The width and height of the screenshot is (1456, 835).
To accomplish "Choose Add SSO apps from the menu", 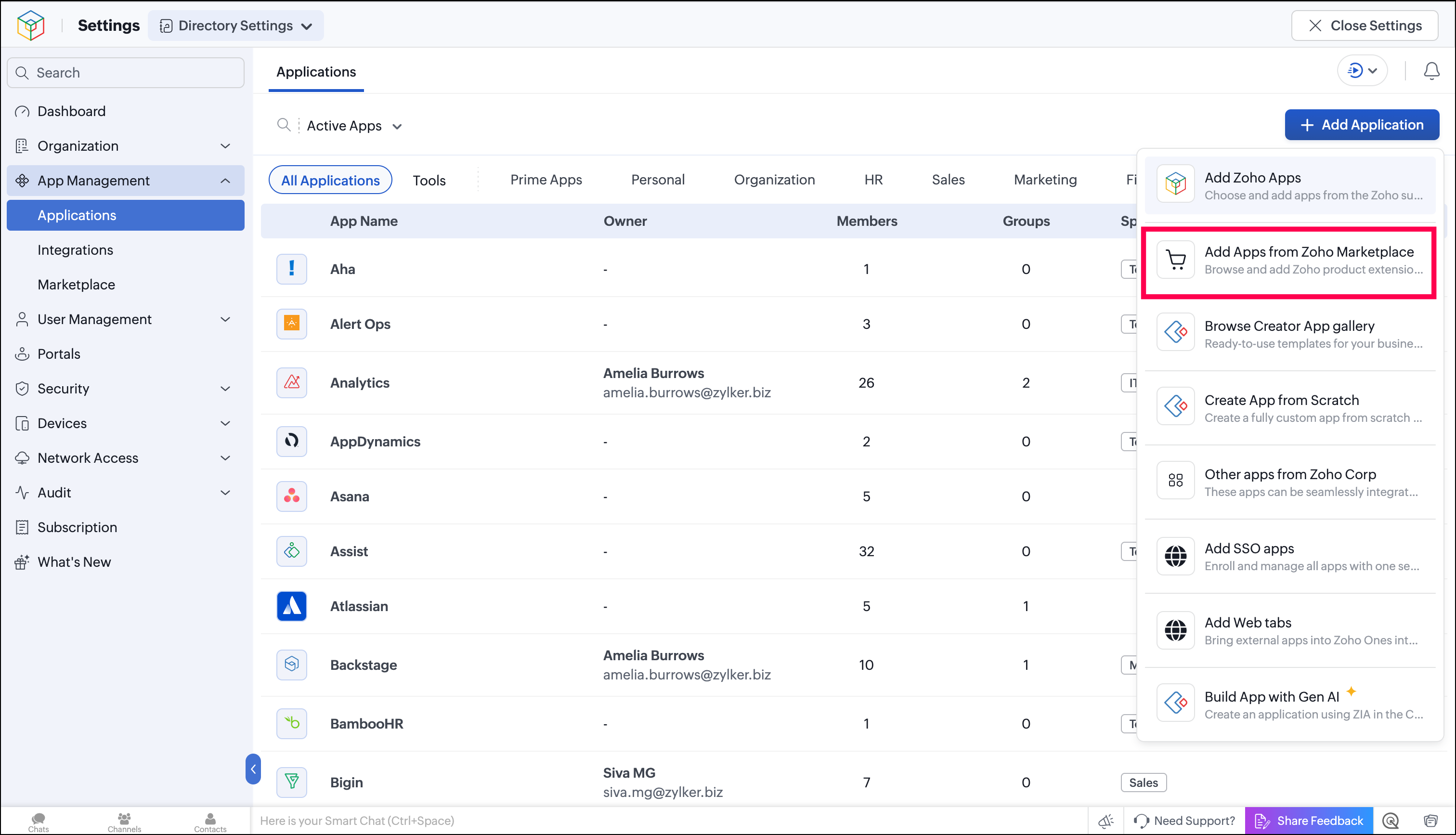I will click(x=1290, y=556).
